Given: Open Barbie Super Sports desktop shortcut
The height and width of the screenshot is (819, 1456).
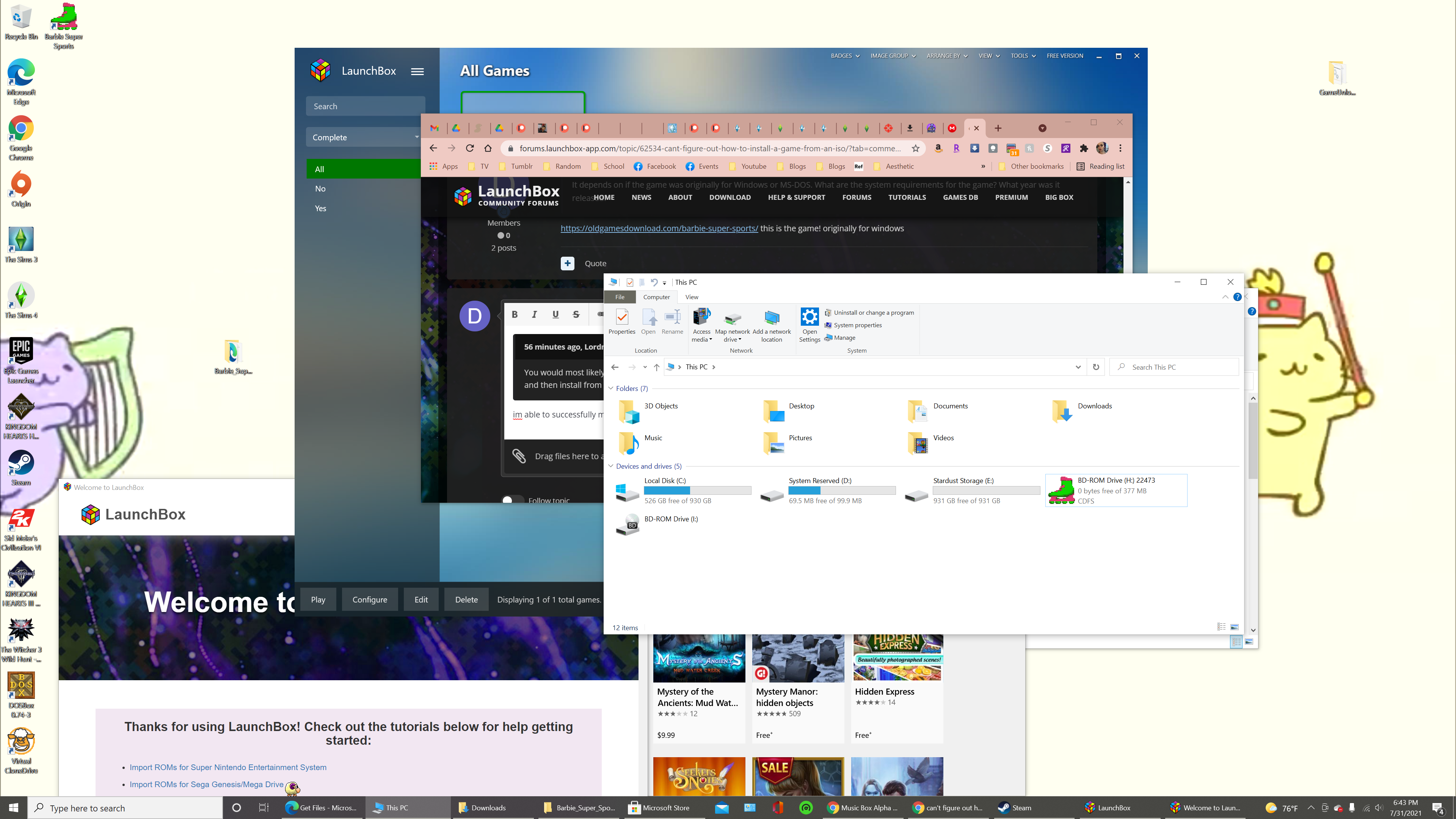Looking at the screenshot, I should click(63, 26).
